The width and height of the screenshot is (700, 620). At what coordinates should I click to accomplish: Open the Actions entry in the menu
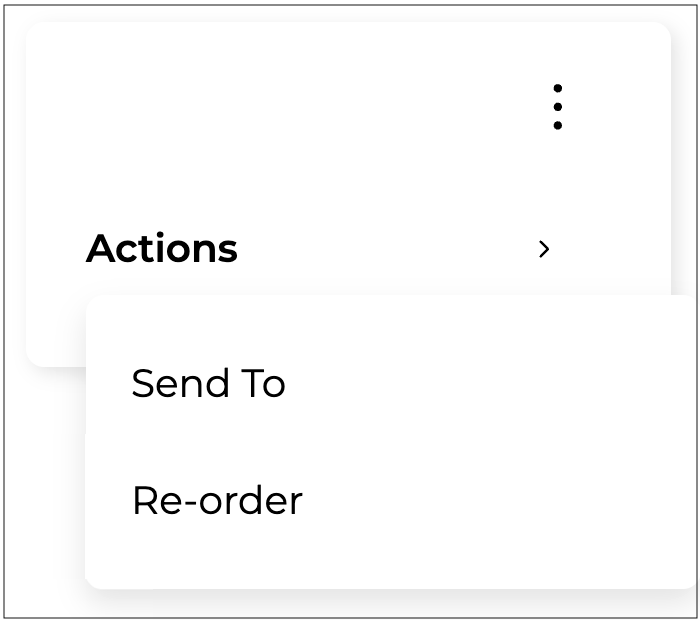162,248
